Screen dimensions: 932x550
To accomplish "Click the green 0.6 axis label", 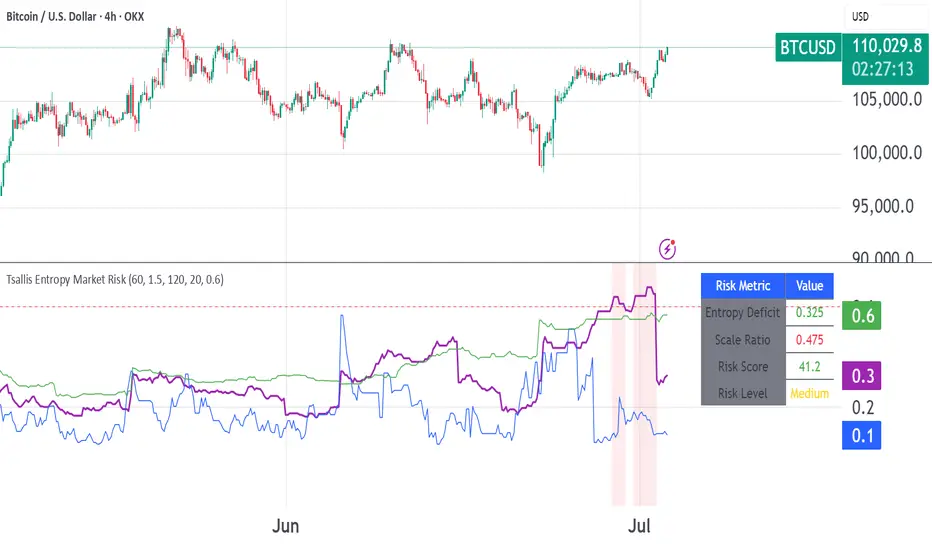I will pyautogui.click(x=863, y=317).
